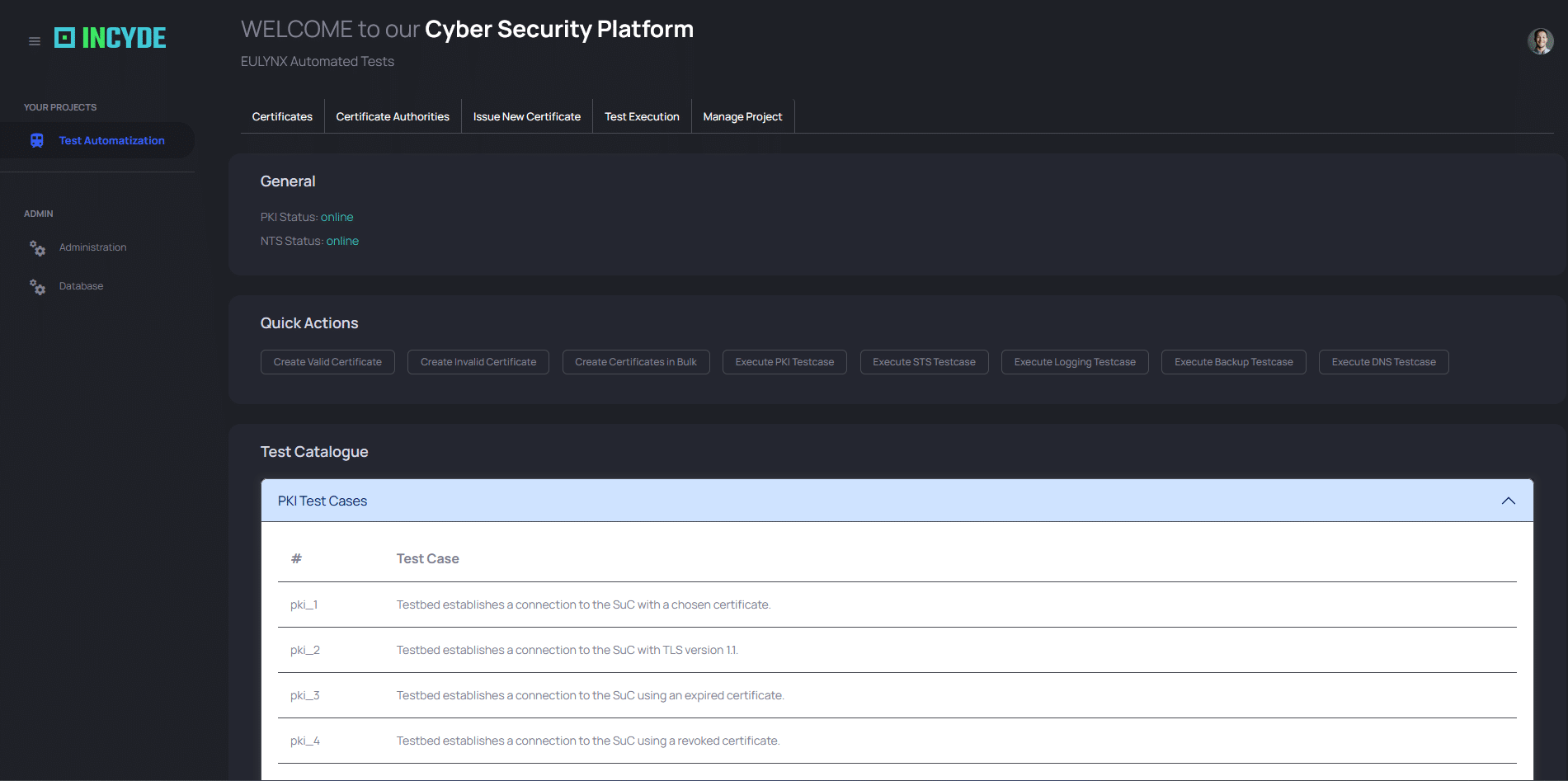Run Execute DNS Testcase
The image size is (1568, 781).
(1383, 362)
